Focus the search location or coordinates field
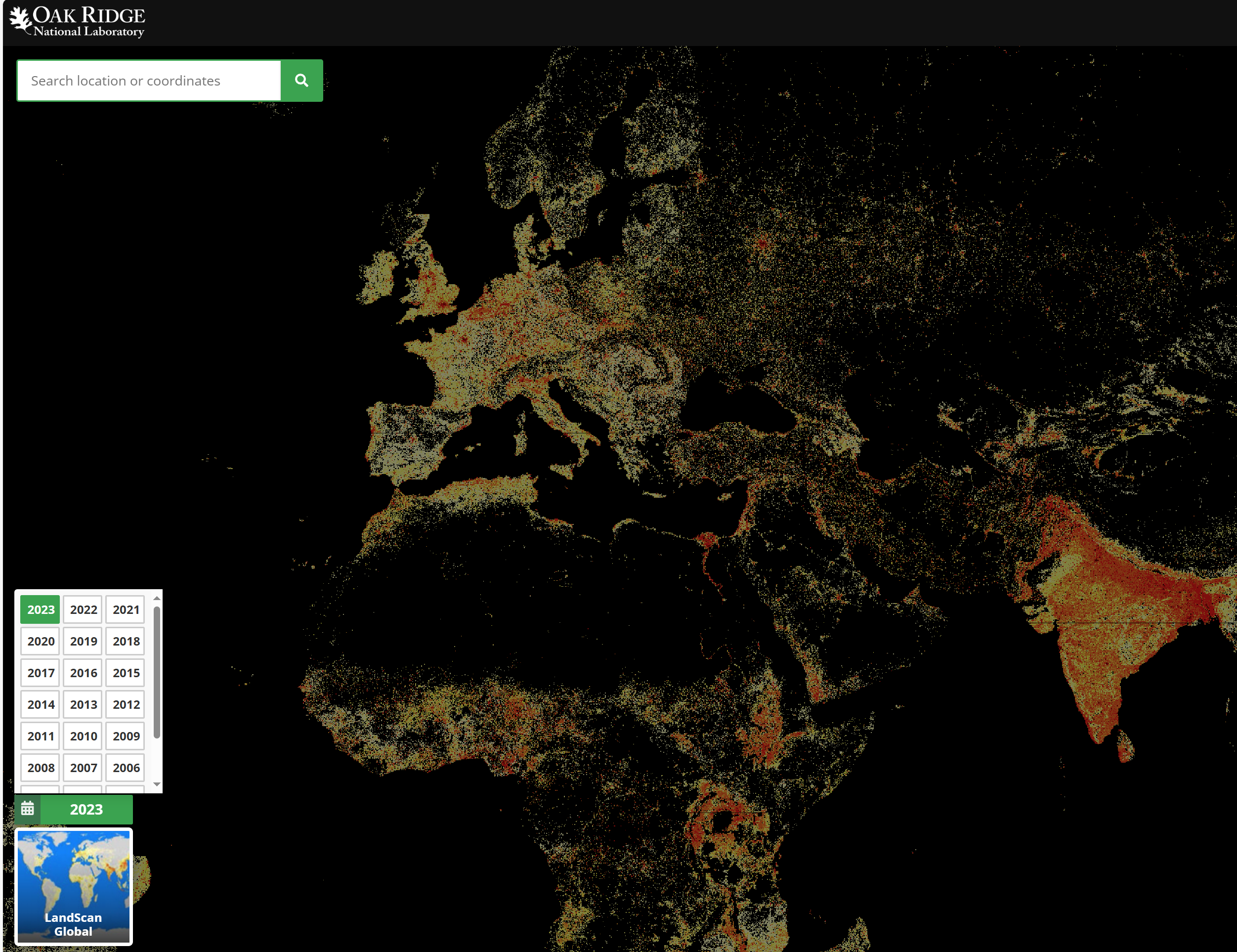1237x952 pixels. click(x=149, y=81)
